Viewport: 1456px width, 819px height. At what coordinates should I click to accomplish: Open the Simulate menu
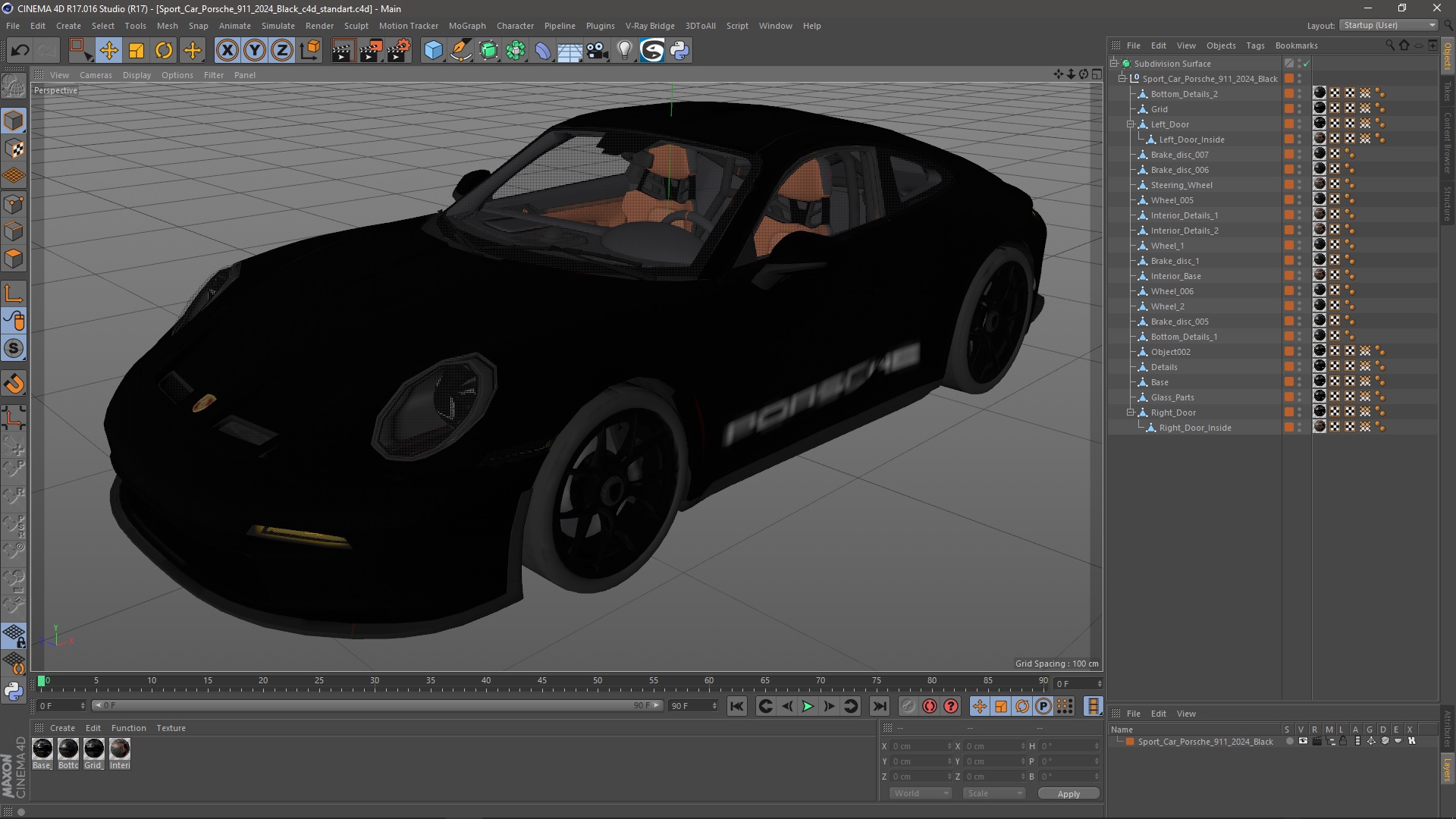(278, 26)
